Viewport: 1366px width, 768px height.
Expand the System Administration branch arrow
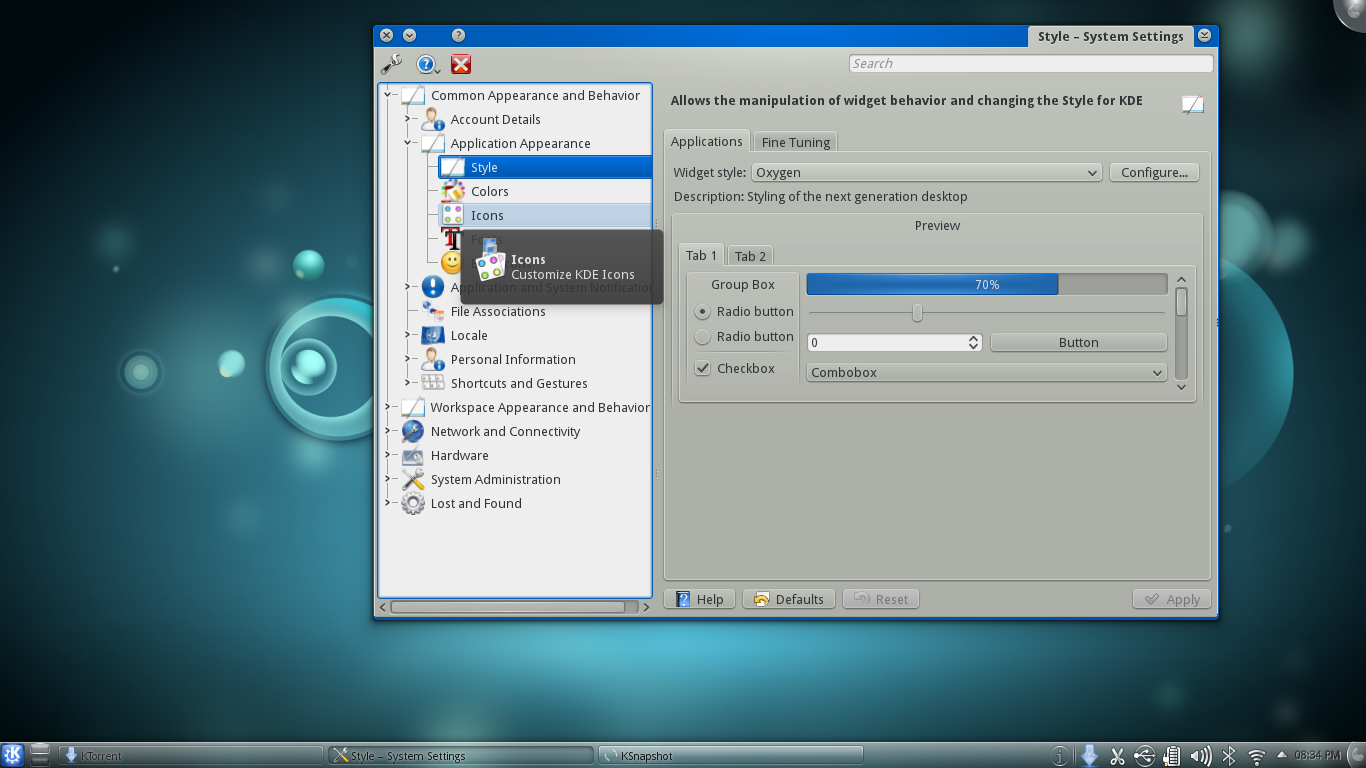388,479
